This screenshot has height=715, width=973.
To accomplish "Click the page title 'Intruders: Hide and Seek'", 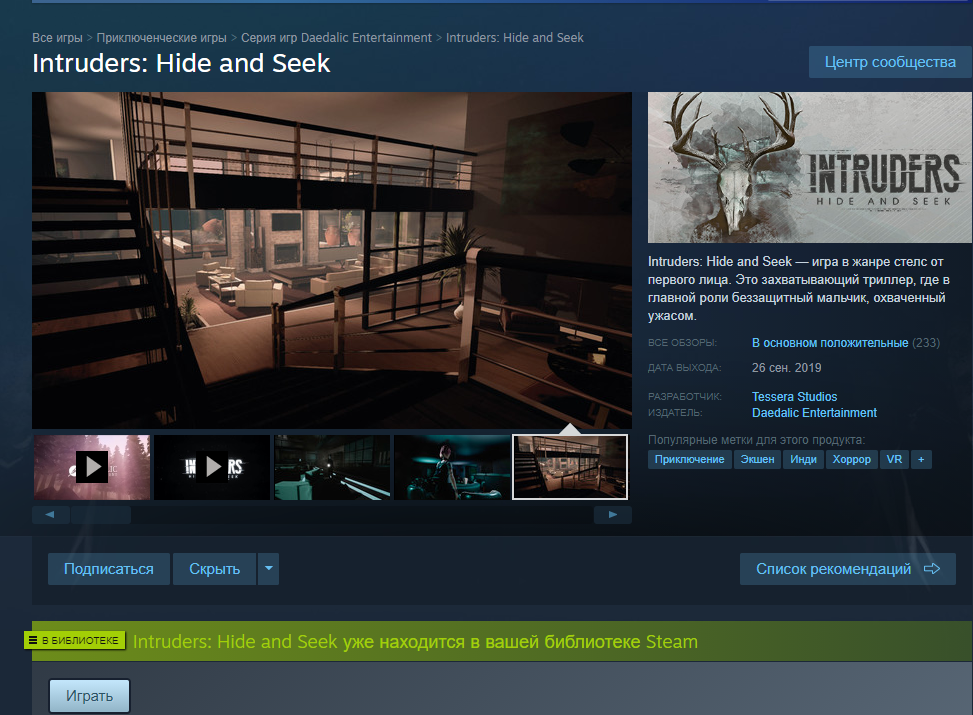I will [181, 63].
